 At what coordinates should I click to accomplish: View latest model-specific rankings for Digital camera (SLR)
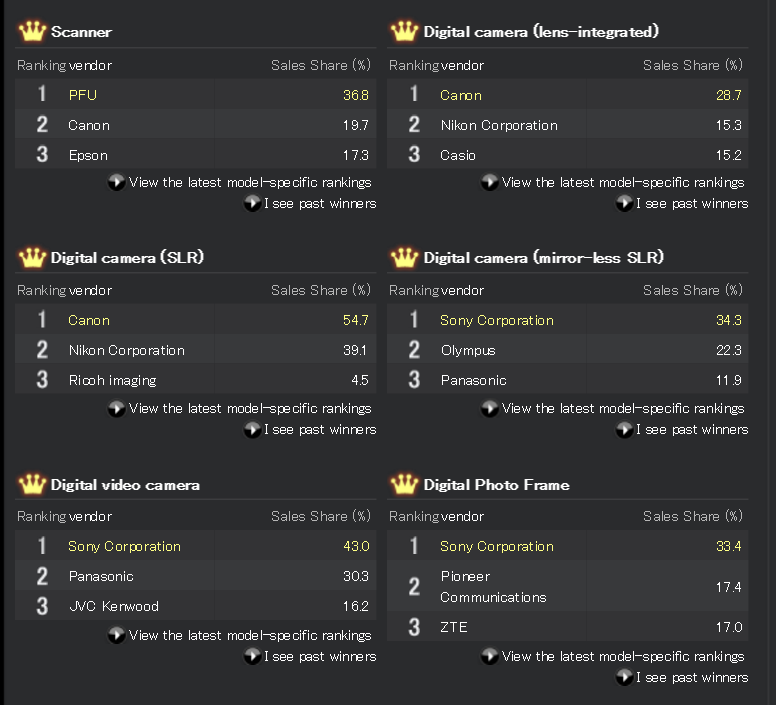pos(250,409)
